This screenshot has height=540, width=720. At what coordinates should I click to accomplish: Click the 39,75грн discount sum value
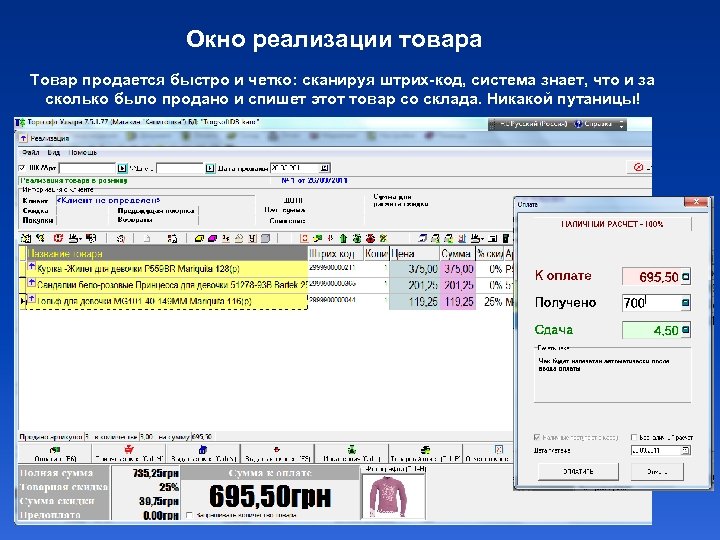tap(158, 501)
